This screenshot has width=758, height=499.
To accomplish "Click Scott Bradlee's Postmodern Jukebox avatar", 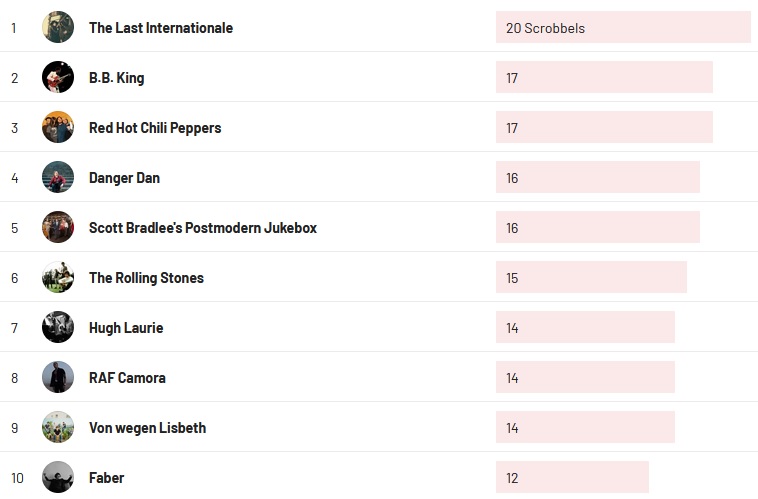I will point(58,227).
